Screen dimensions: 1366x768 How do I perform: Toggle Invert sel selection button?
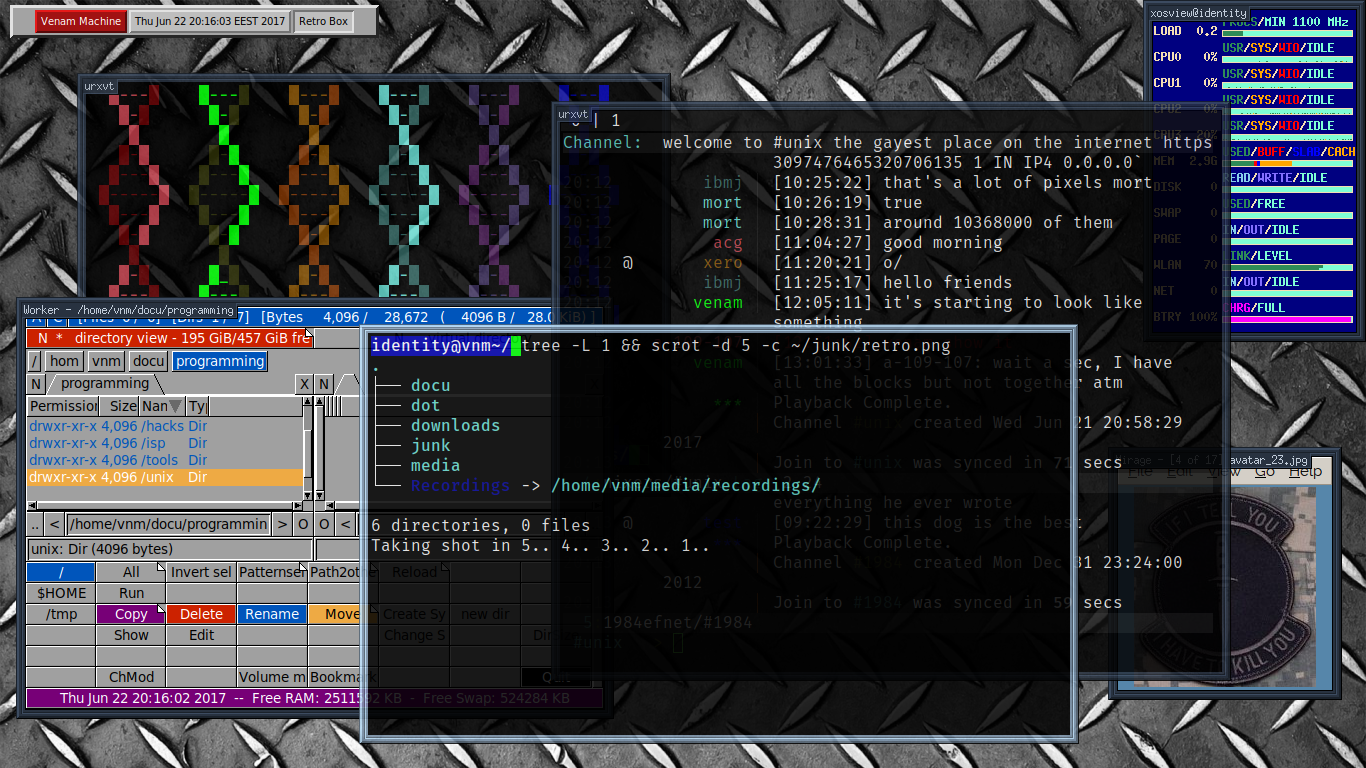[x=201, y=572]
